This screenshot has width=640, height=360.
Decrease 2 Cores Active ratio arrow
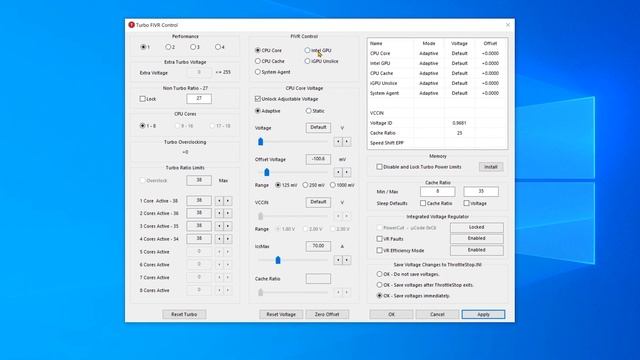[219, 213]
